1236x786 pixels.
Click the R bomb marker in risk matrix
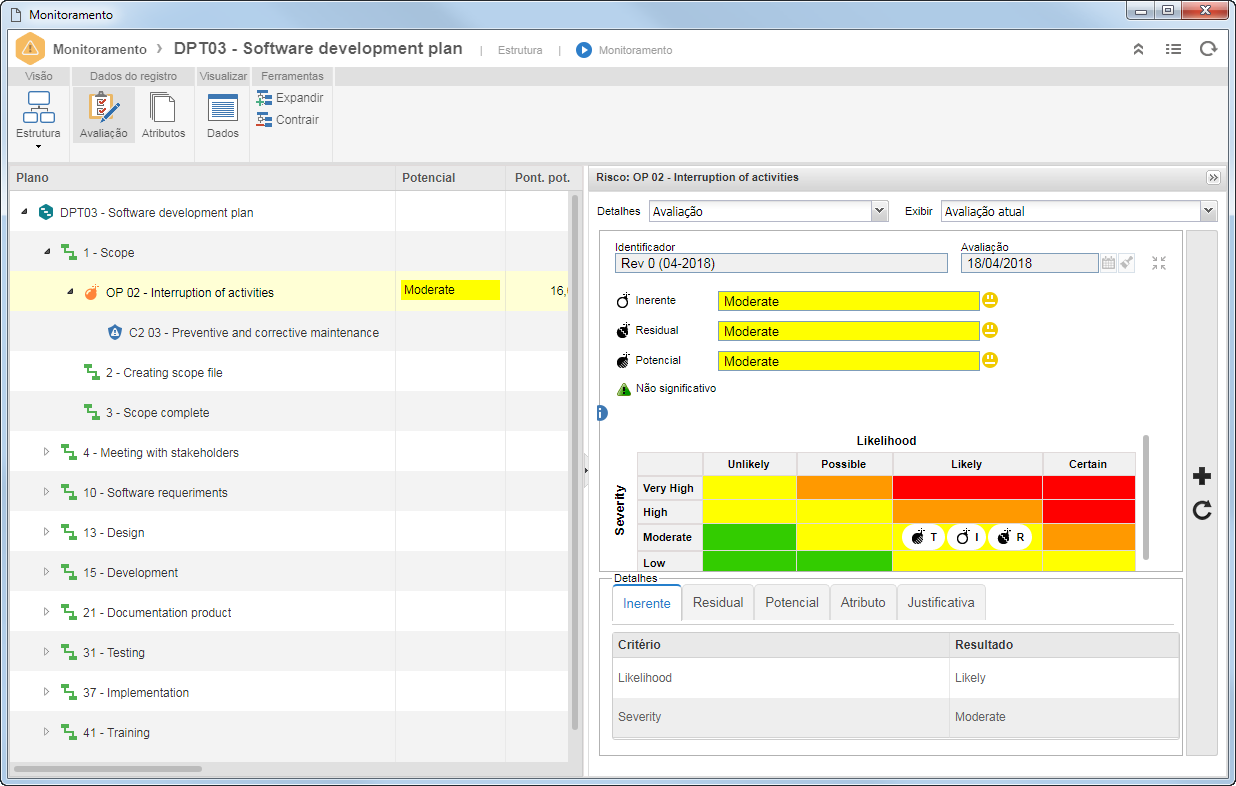point(1010,537)
